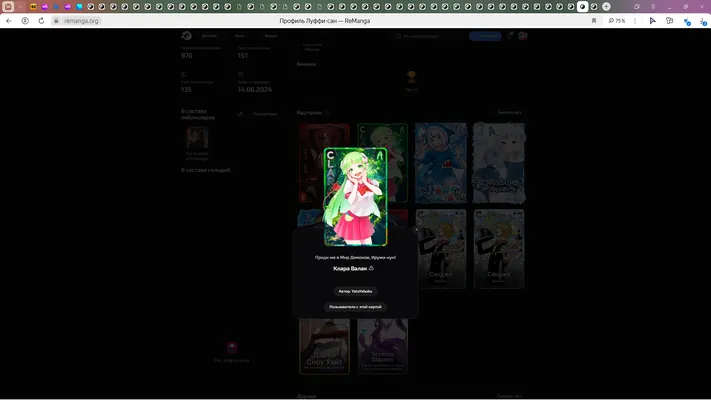Open the enlarged Clara card image
711x400 pixels.
pos(356,197)
